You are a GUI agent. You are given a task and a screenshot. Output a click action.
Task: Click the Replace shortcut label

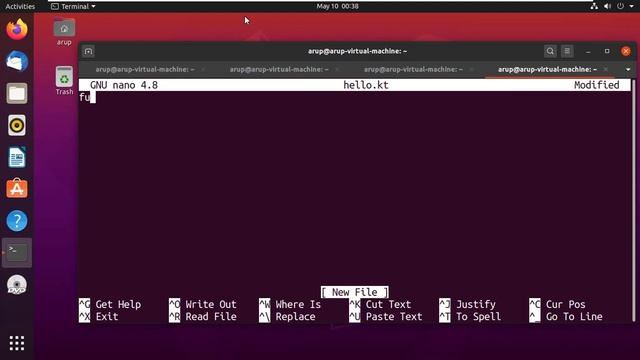pos(296,317)
